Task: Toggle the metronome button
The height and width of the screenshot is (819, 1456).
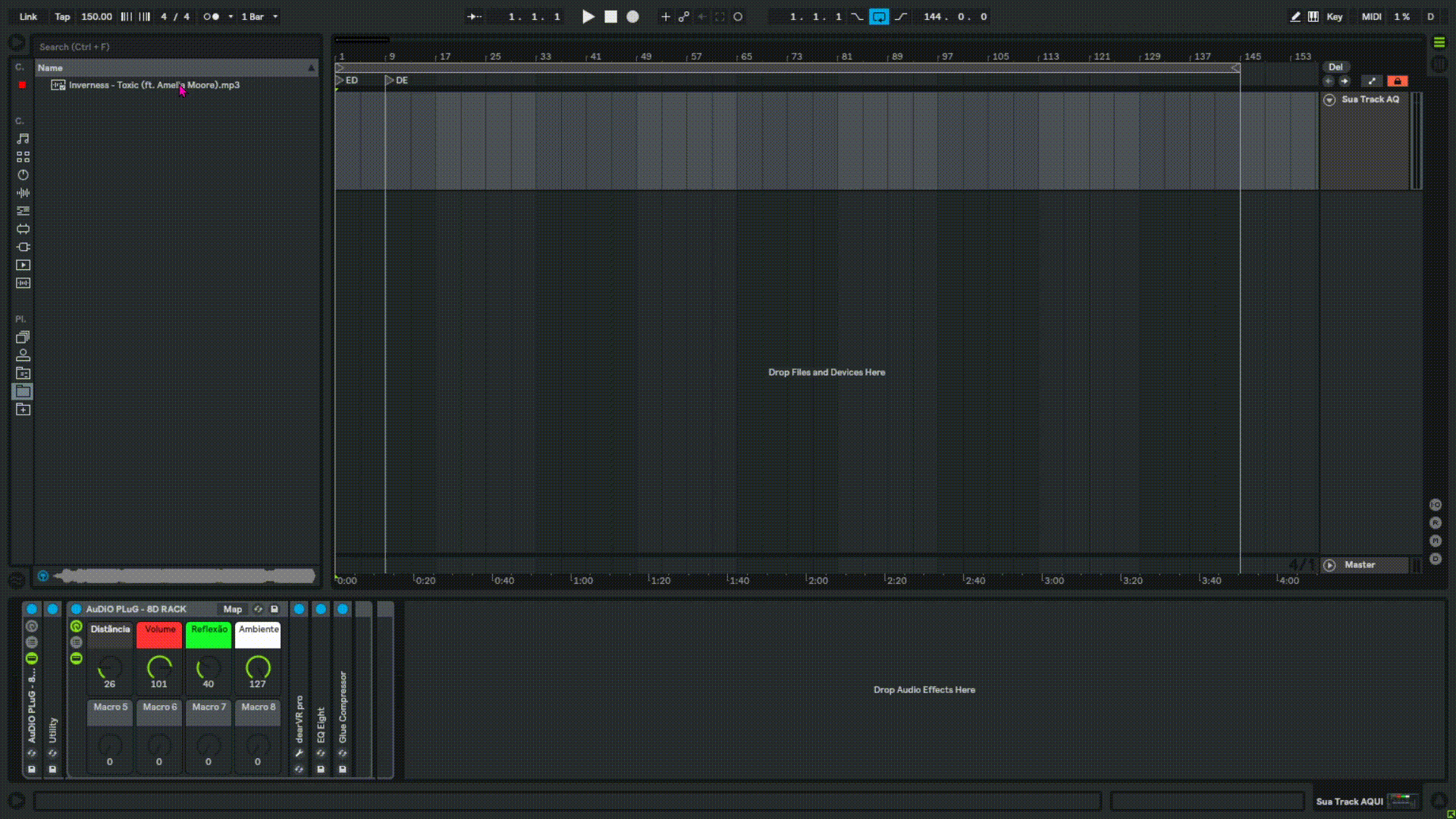Action: [x=211, y=17]
